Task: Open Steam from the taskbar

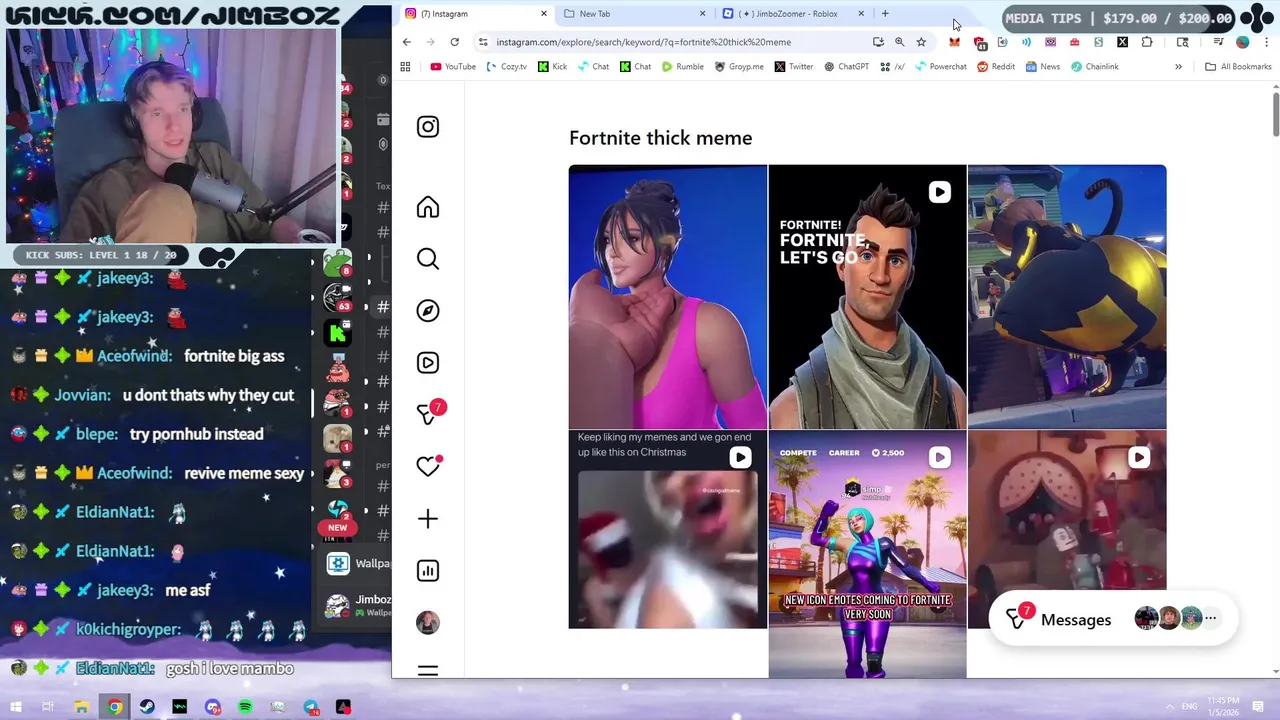Action: point(147,707)
